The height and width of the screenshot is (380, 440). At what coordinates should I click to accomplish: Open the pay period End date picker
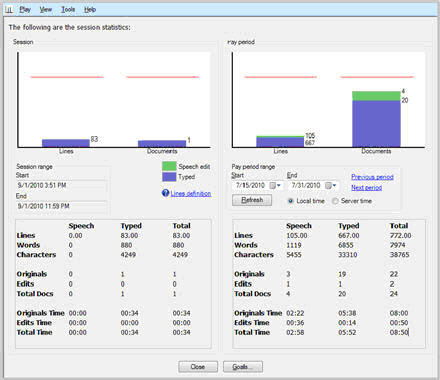click(x=331, y=186)
